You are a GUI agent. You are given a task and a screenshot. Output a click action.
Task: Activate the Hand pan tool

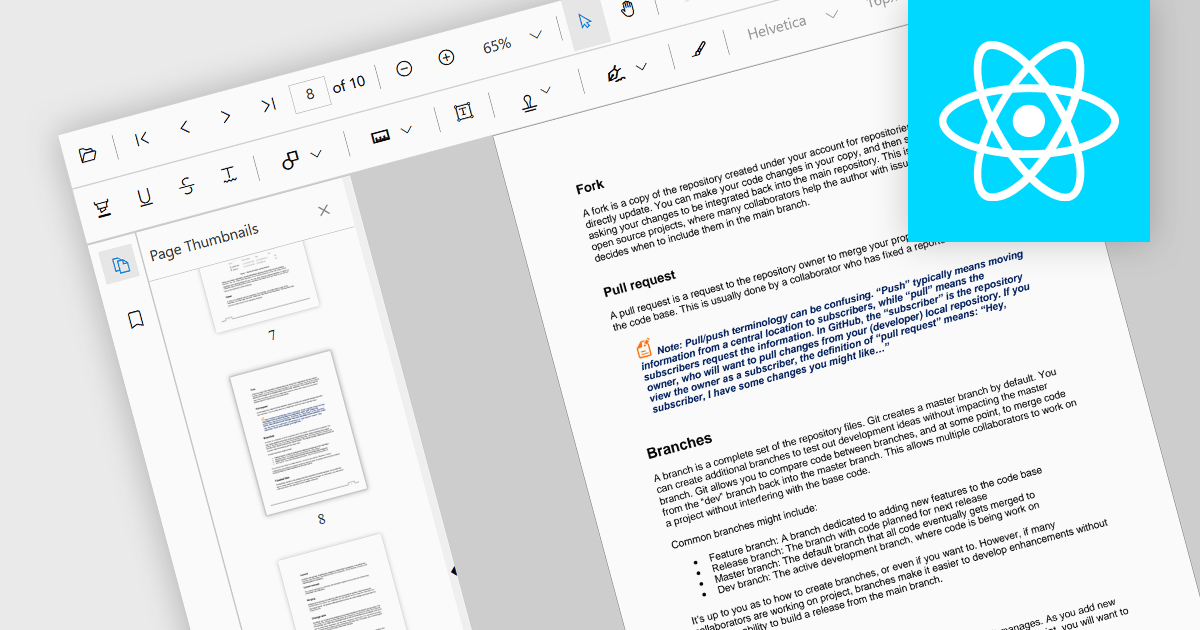pos(627,8)
